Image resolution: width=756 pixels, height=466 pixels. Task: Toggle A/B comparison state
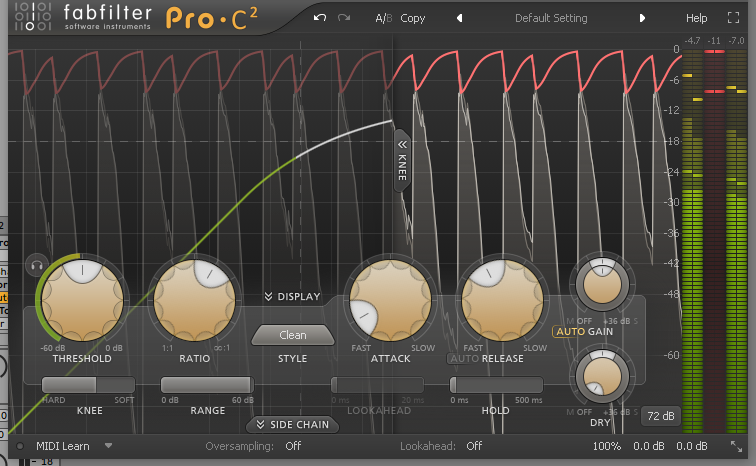383,18
